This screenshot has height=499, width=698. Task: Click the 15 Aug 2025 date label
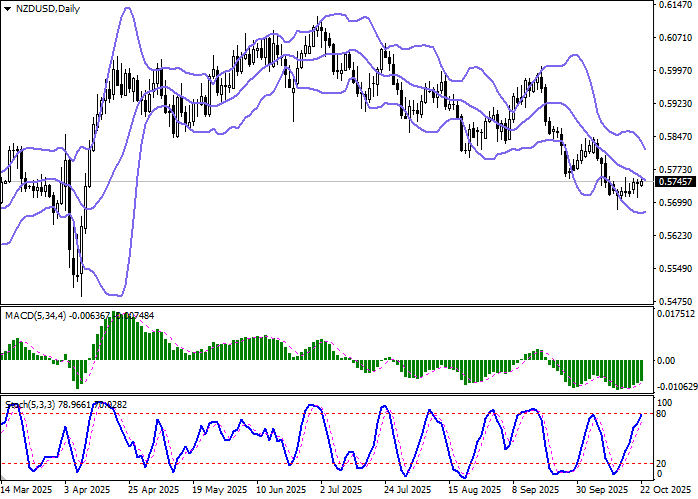pos(468,491)
